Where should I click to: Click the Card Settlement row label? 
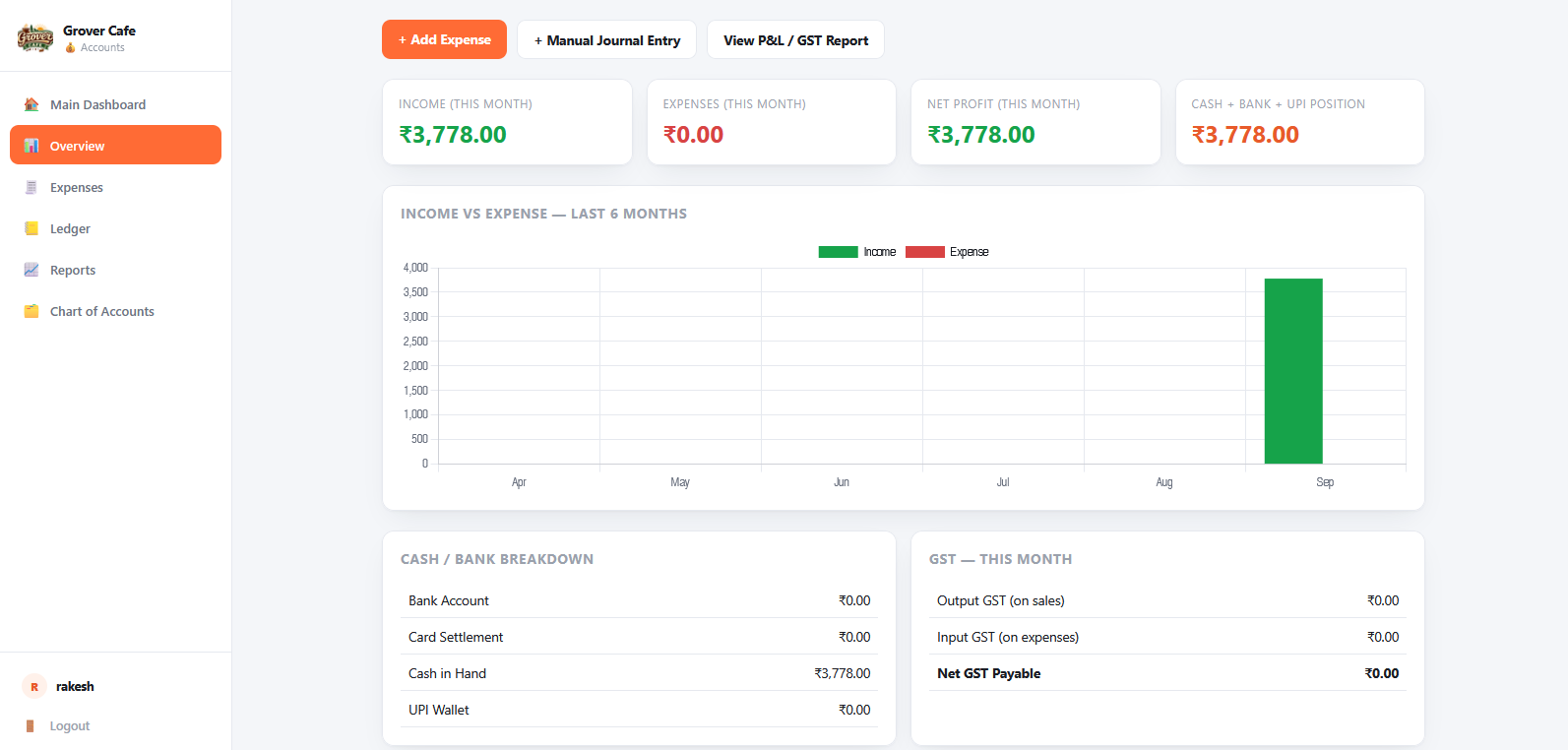point(456,637)
